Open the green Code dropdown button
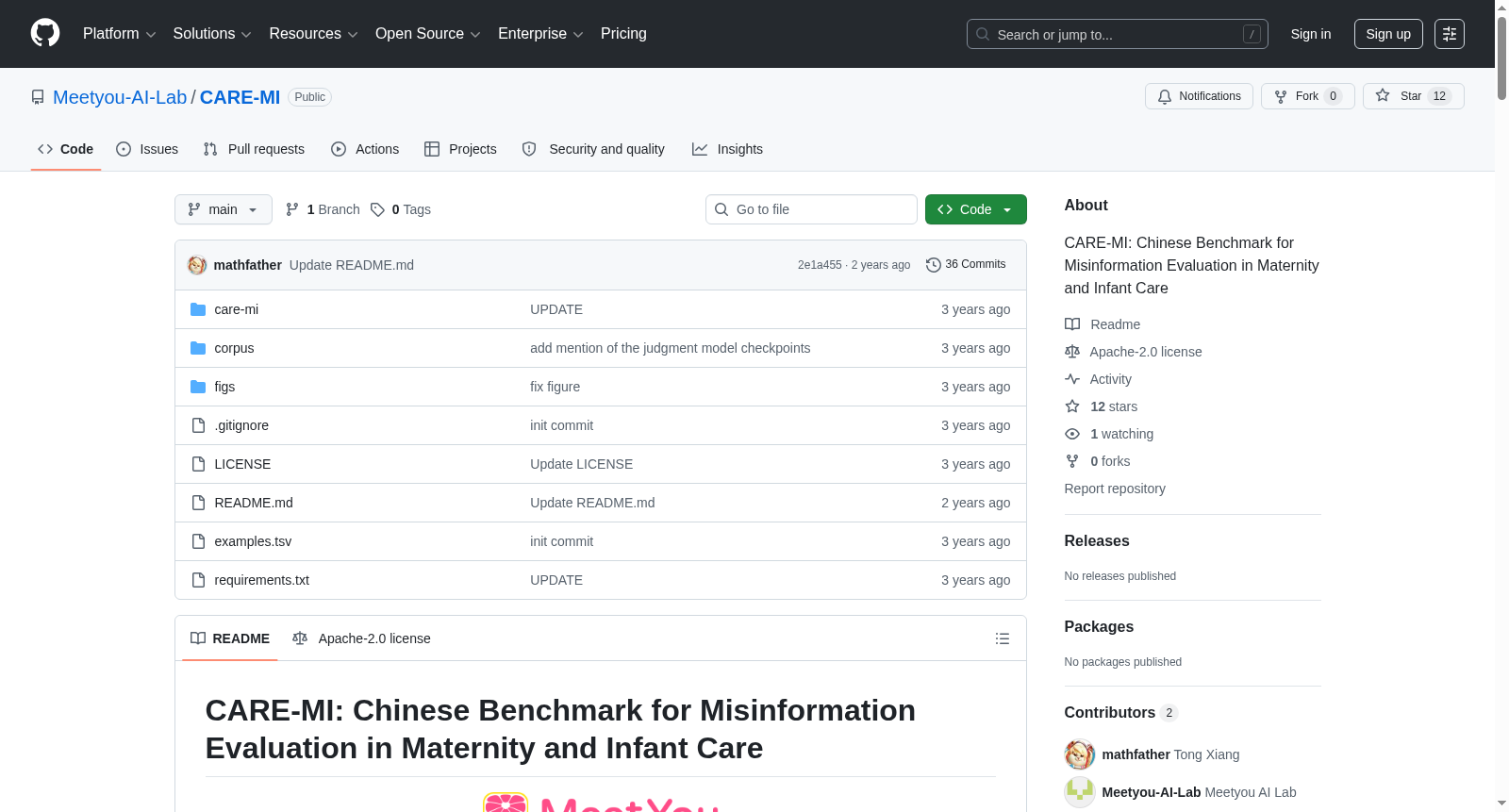This screenshot has height=812, width=1509. click(976, 209)
